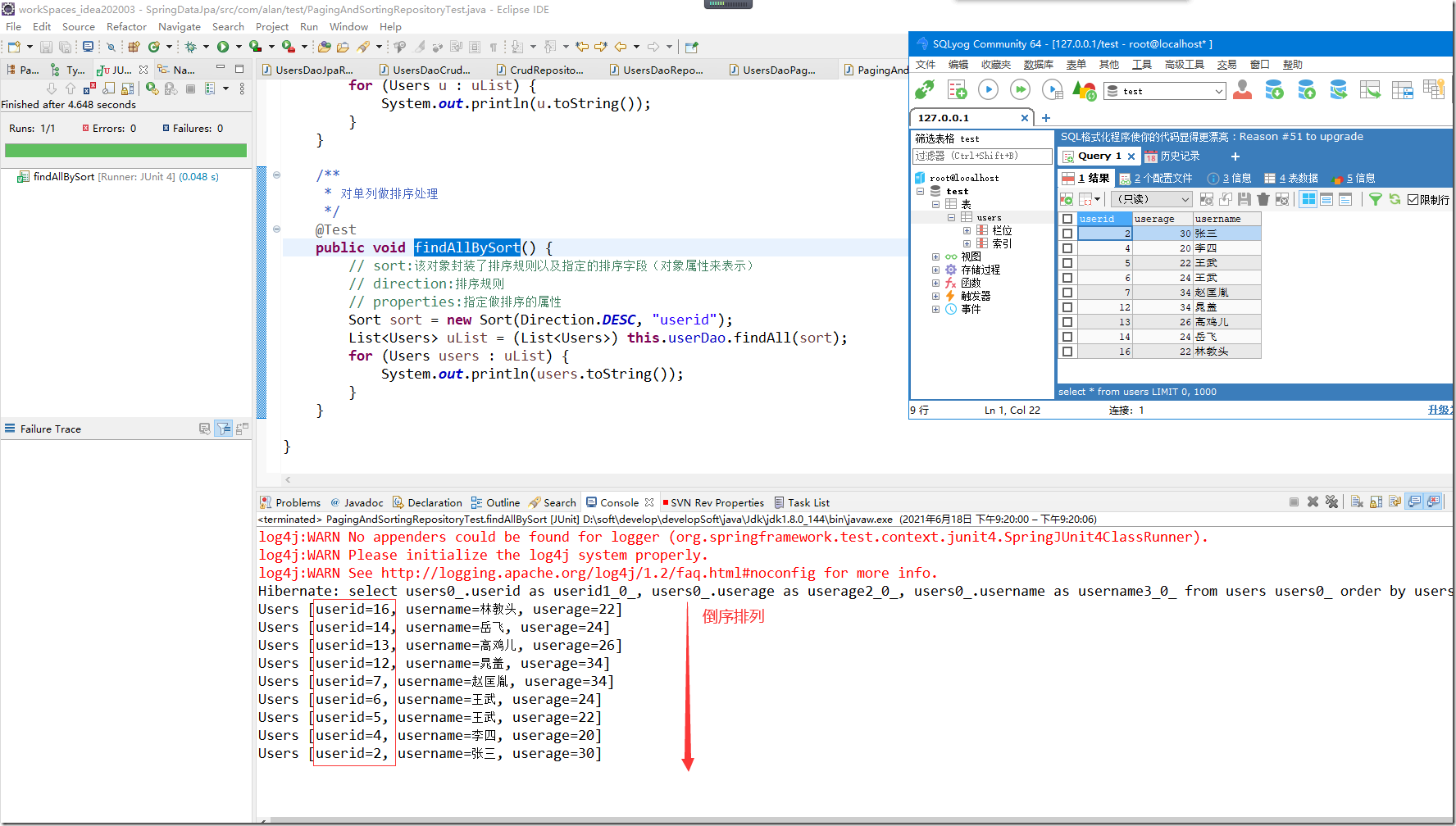This screenshot has height=826, width=1456.
Task: Click SQLyog funnel filter icon in result toolbar
Action: pos(1376,199)
